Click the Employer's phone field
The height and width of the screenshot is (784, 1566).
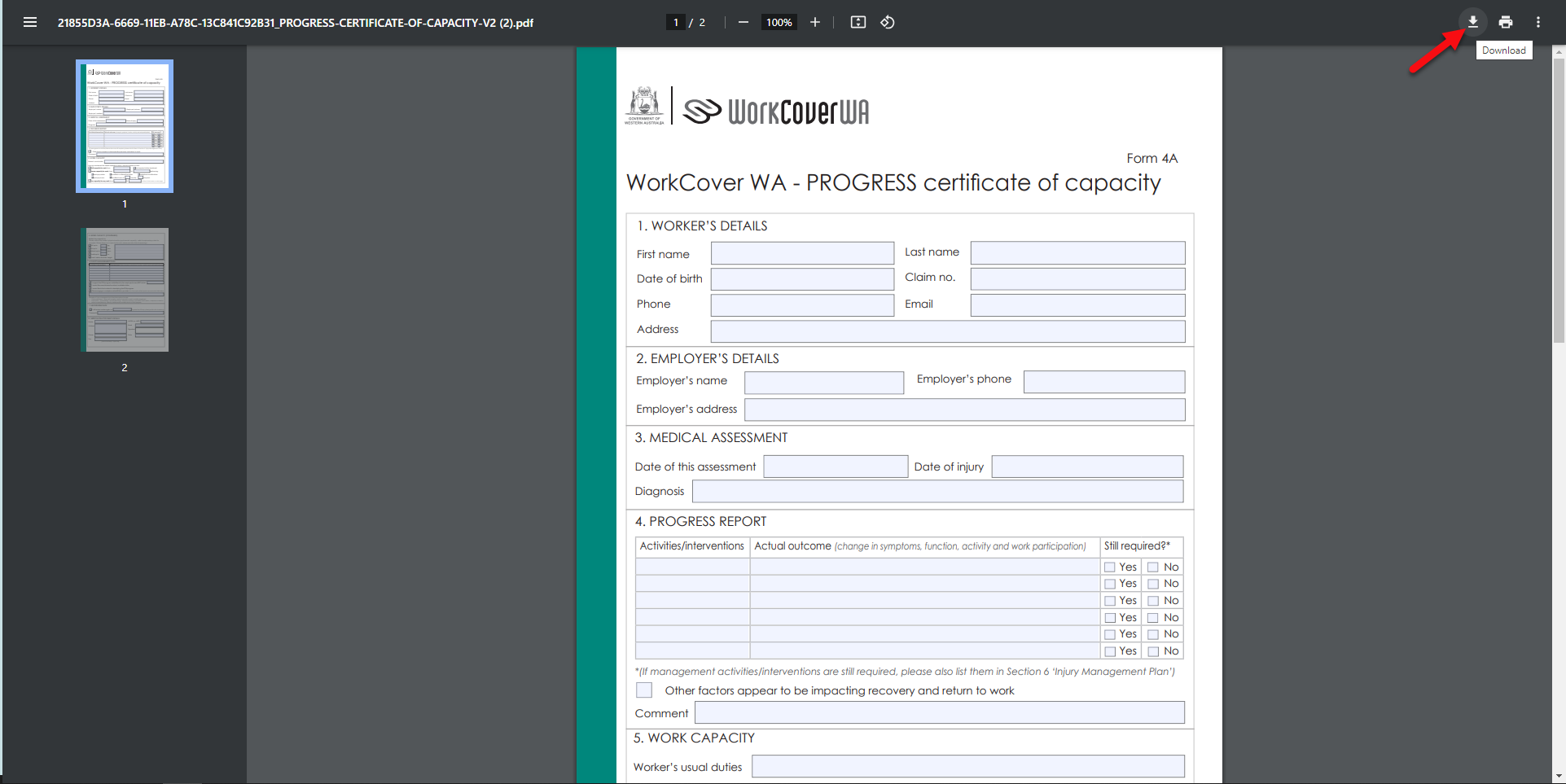[1104, 382]
